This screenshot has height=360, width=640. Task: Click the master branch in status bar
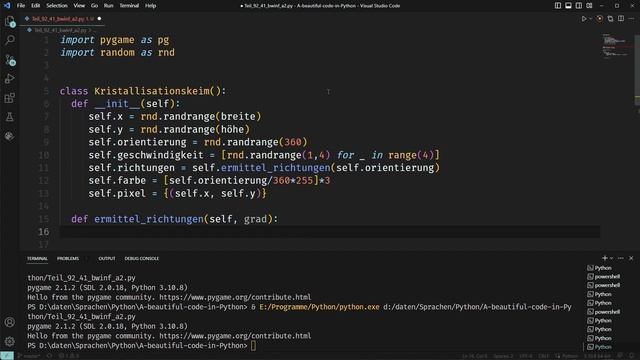pyautogui.click(x=29, y=356)
